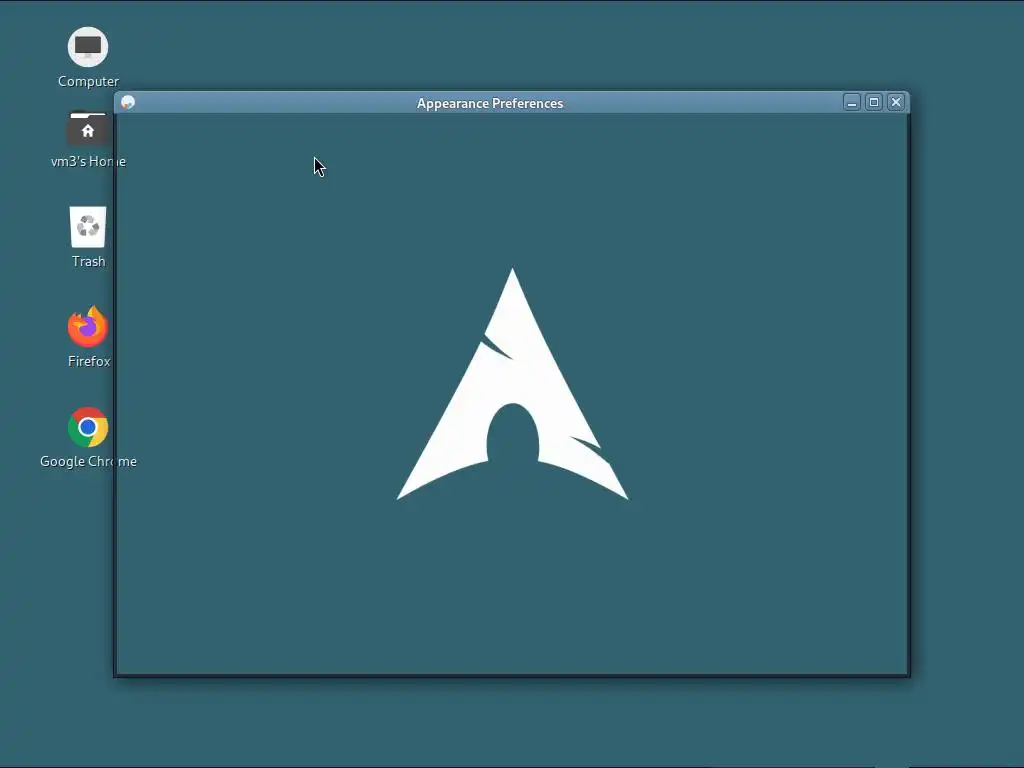Select the 'Trash' icon label
Viewport: 1024px width, 768px height.
(88, 261)
